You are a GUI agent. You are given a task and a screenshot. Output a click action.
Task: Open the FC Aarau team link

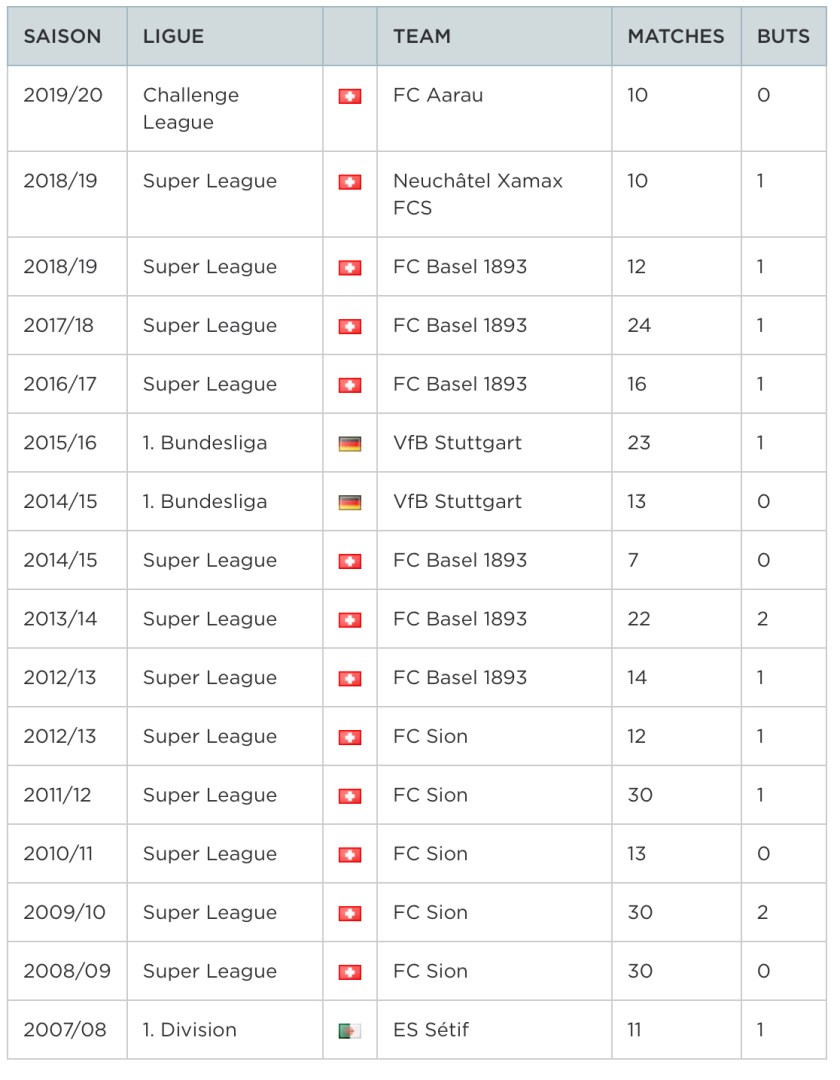point(438,96)
